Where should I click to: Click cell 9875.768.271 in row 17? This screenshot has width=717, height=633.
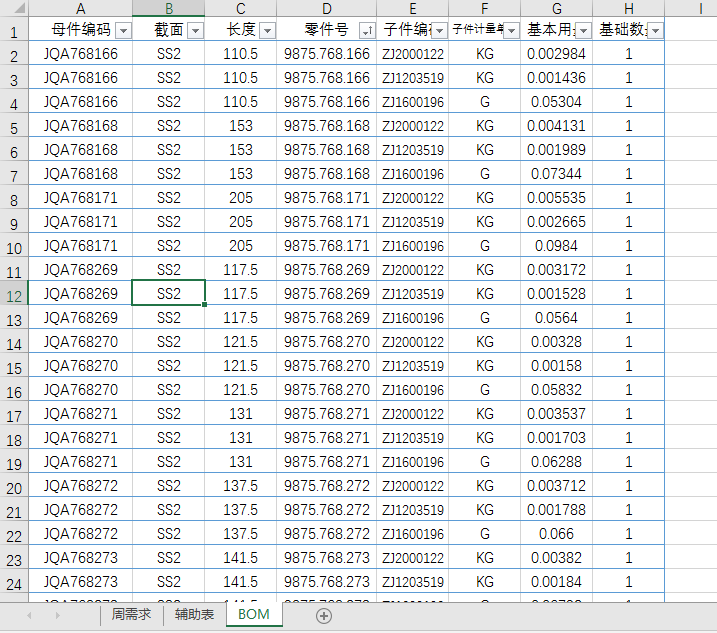326,414
